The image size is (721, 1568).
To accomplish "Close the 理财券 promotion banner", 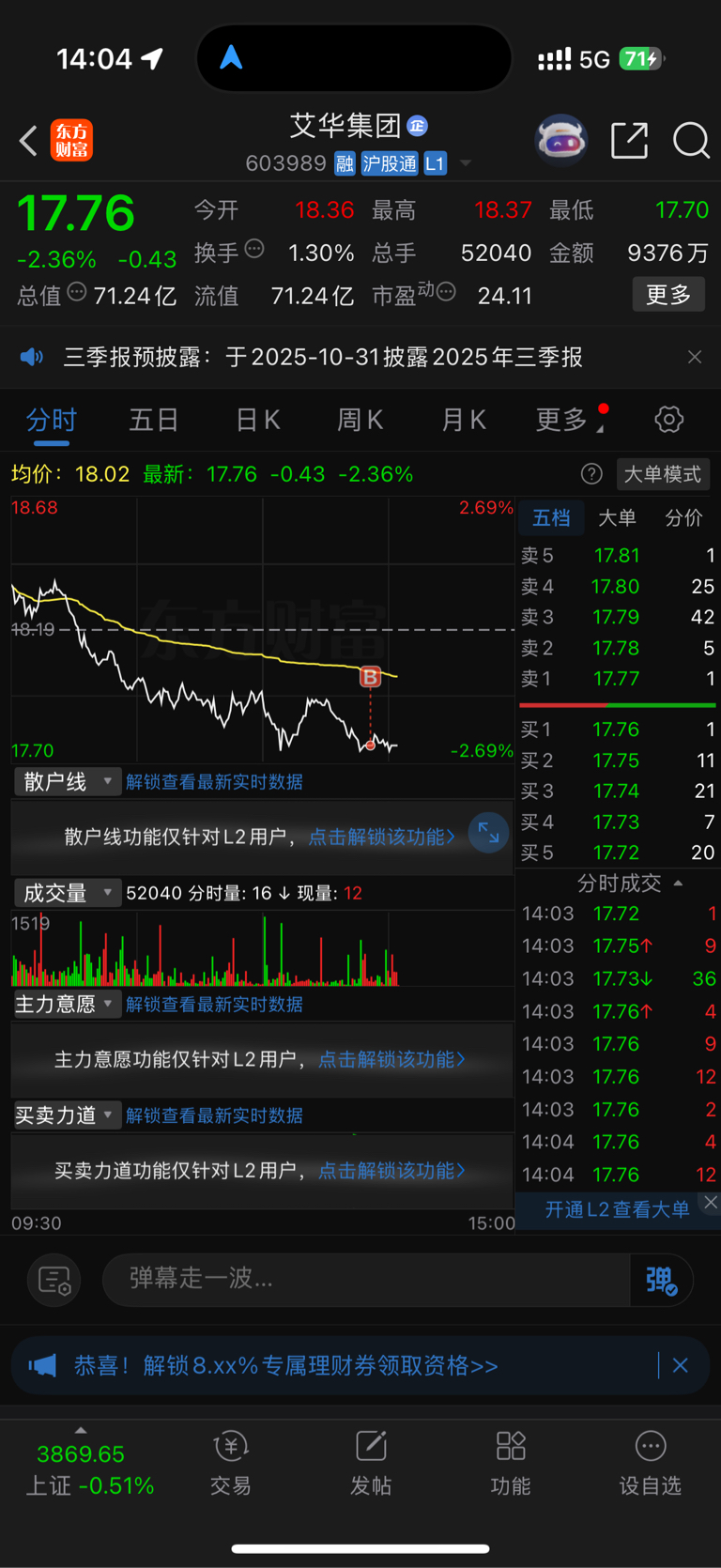I will 681,1365.
